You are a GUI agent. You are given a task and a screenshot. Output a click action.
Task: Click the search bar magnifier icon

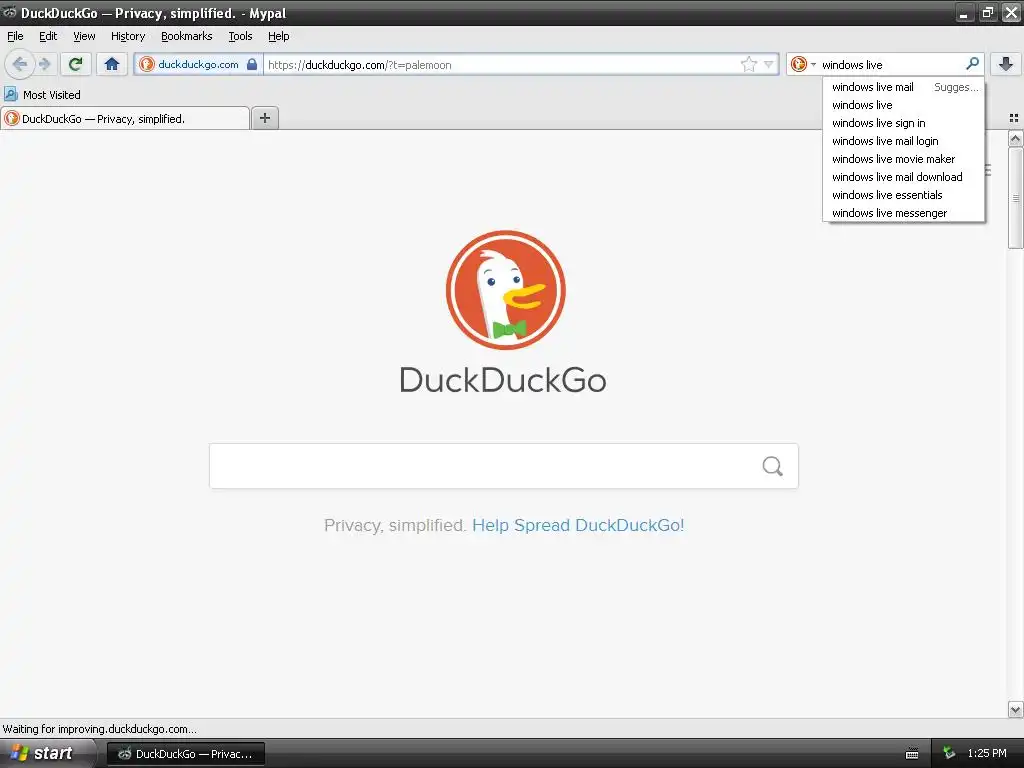(x=972, y=64)
